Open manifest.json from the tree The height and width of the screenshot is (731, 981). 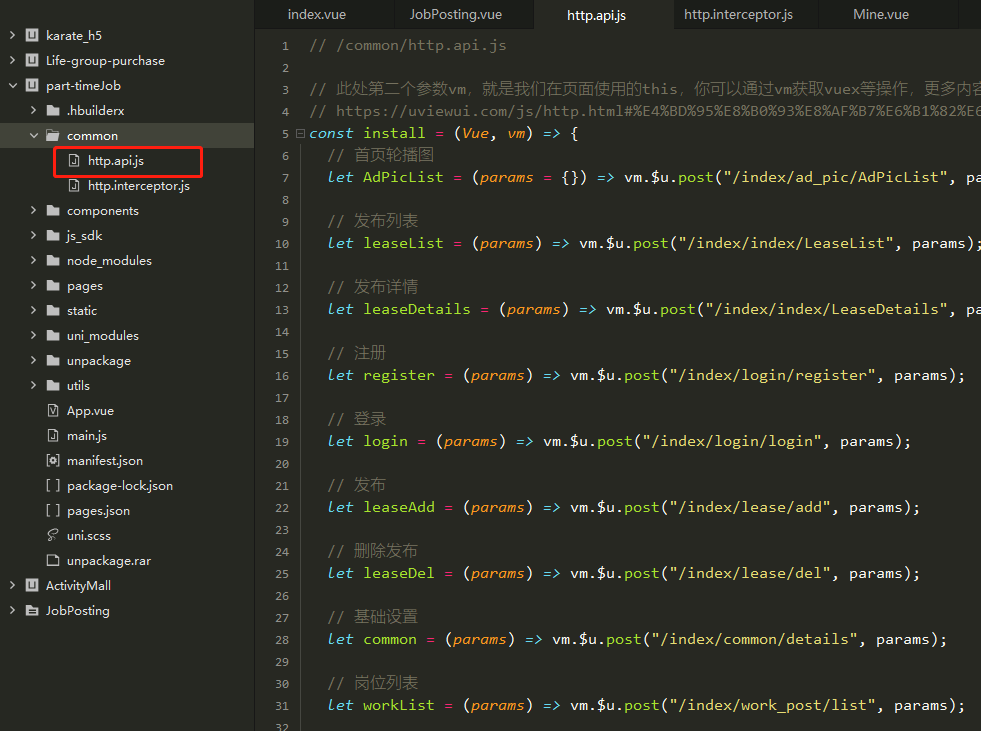tap(105, 461)
